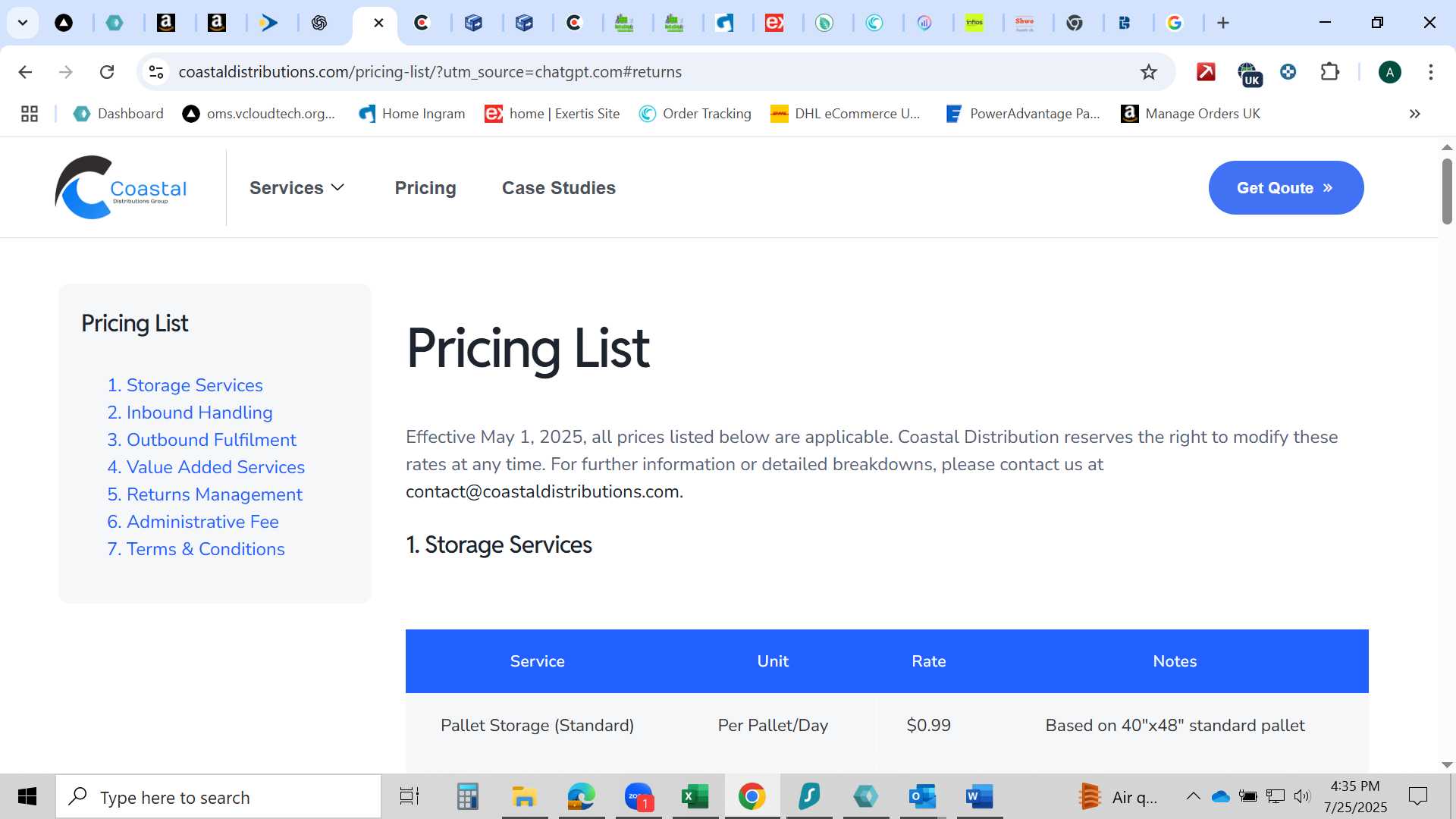Open the tab search dropdown arrow
Screen dimensions: 1456x819
point(23,23)
